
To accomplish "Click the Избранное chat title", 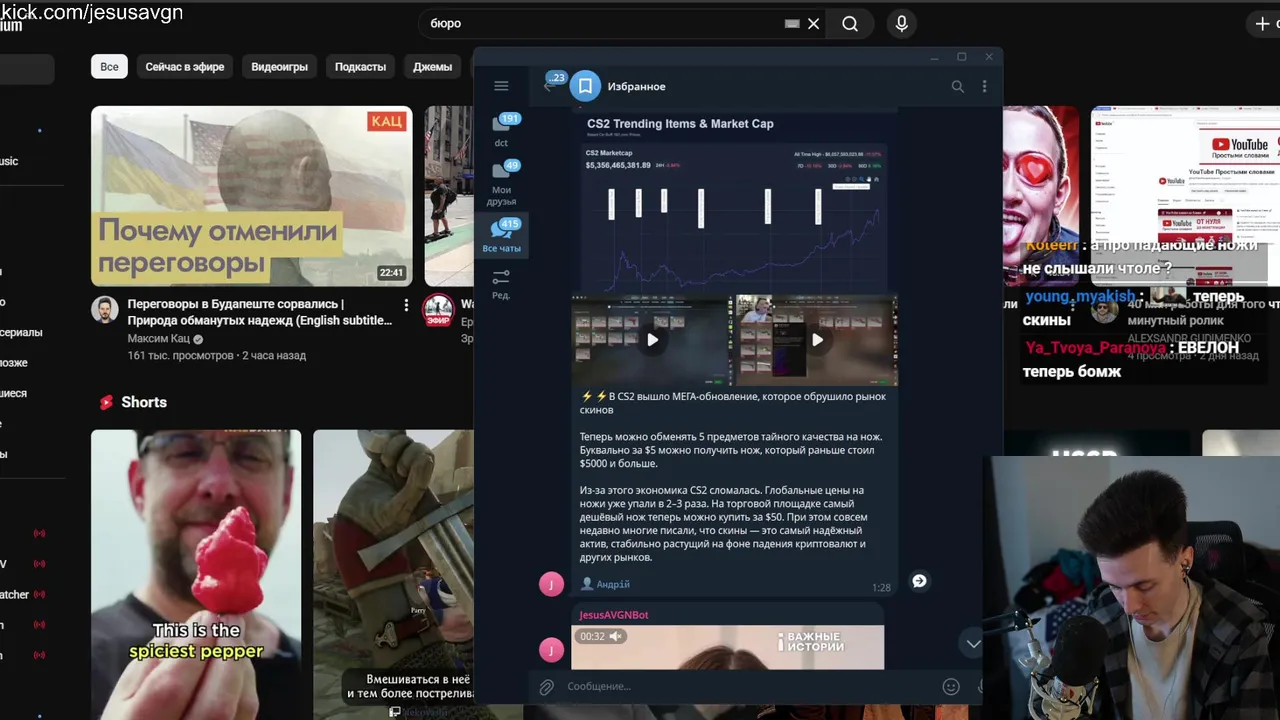I will click(x=636, y=87).
